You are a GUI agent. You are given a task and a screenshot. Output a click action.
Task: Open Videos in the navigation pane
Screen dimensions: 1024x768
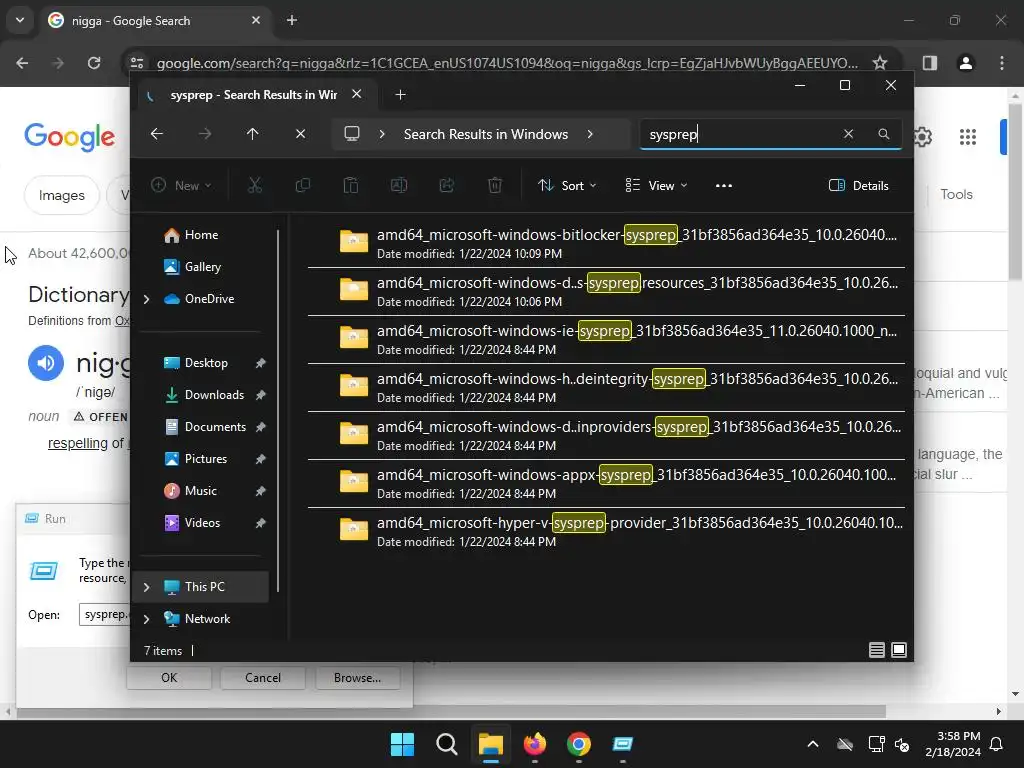[204, 523]
